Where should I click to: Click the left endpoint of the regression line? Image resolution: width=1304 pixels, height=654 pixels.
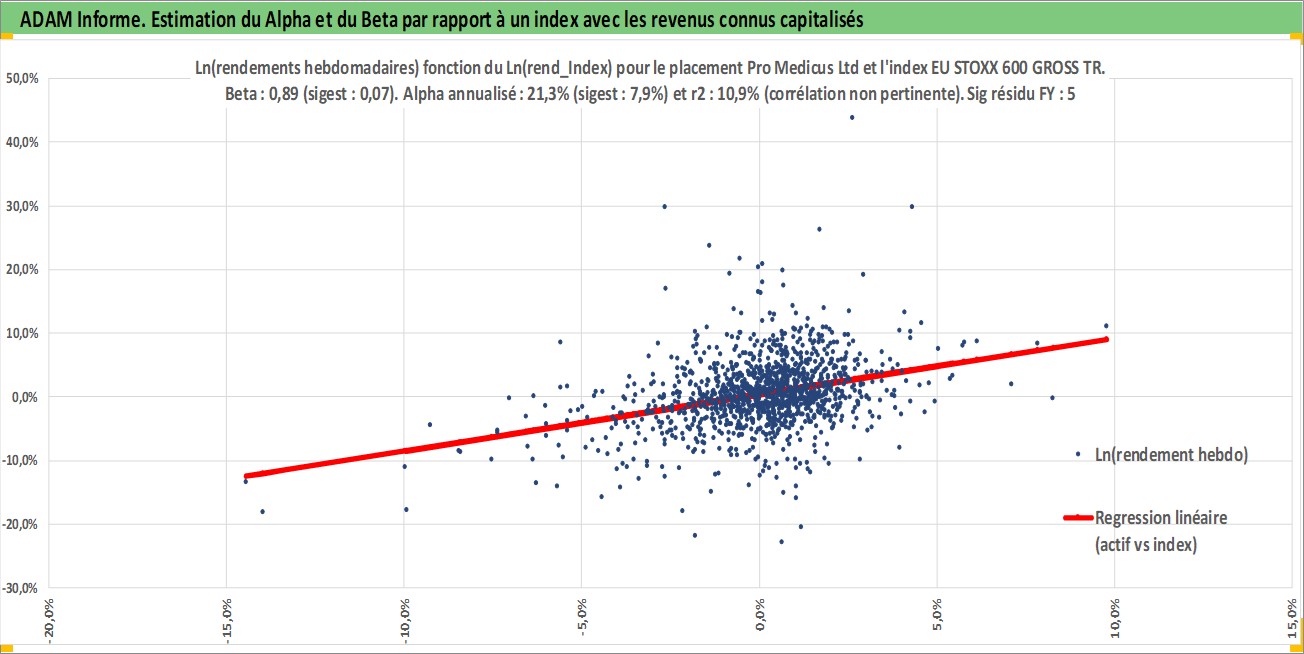coord(246,476)
